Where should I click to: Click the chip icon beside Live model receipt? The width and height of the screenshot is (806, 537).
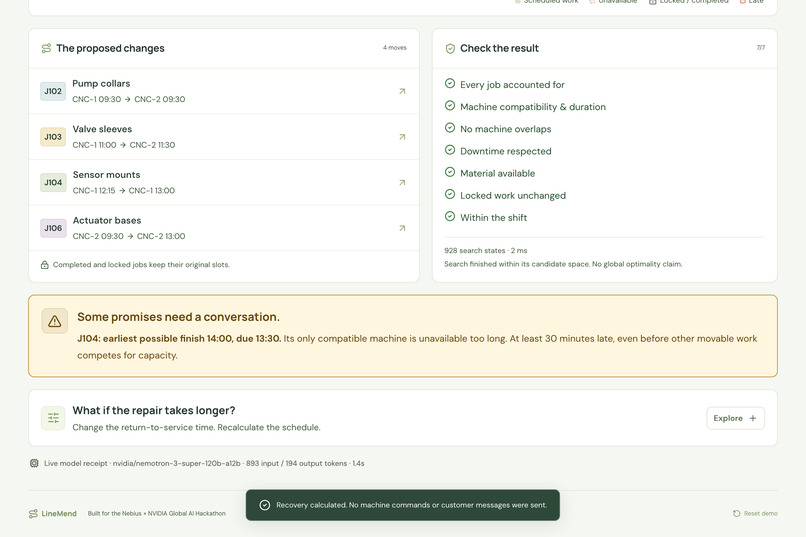click(x=34, y=463)
